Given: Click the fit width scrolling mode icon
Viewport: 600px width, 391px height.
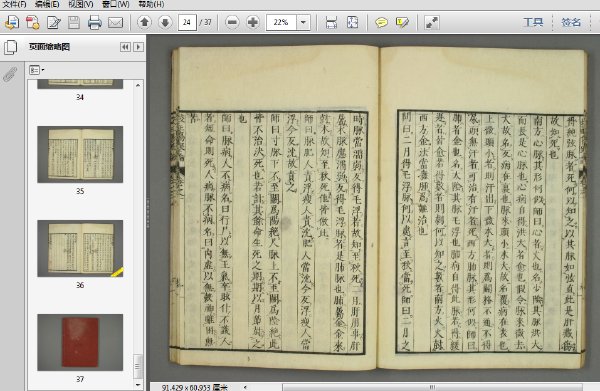Looking at the screenshot, I should point(331,23).
